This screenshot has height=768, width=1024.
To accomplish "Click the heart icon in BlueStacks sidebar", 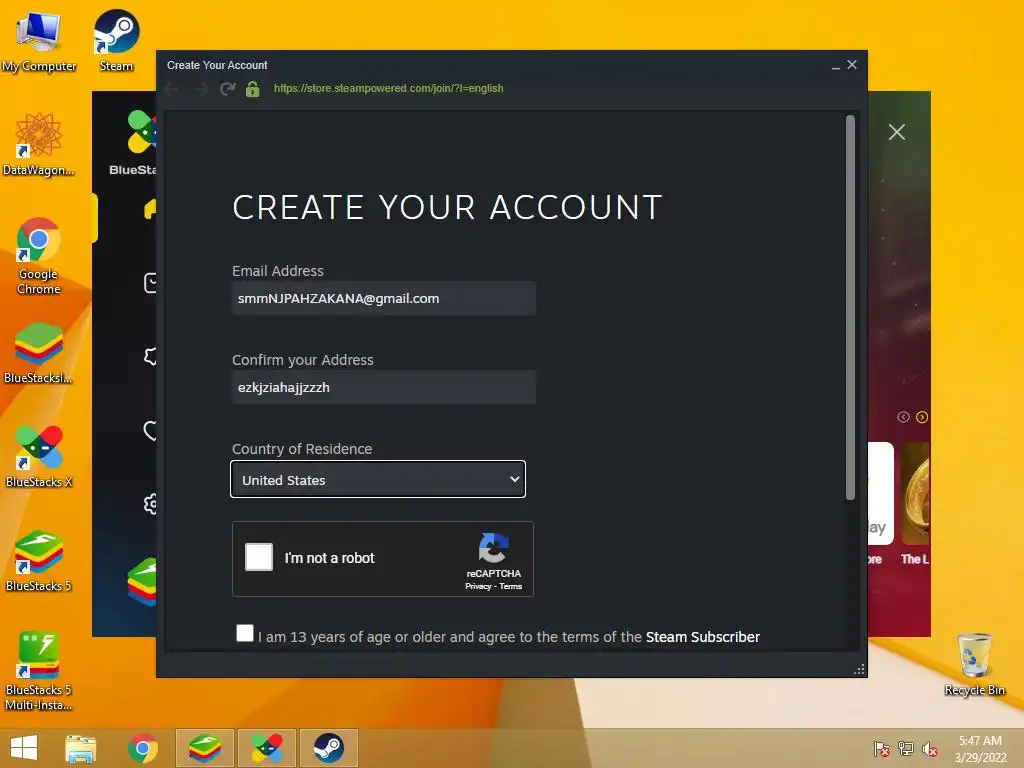I will (x=150, y=430).
